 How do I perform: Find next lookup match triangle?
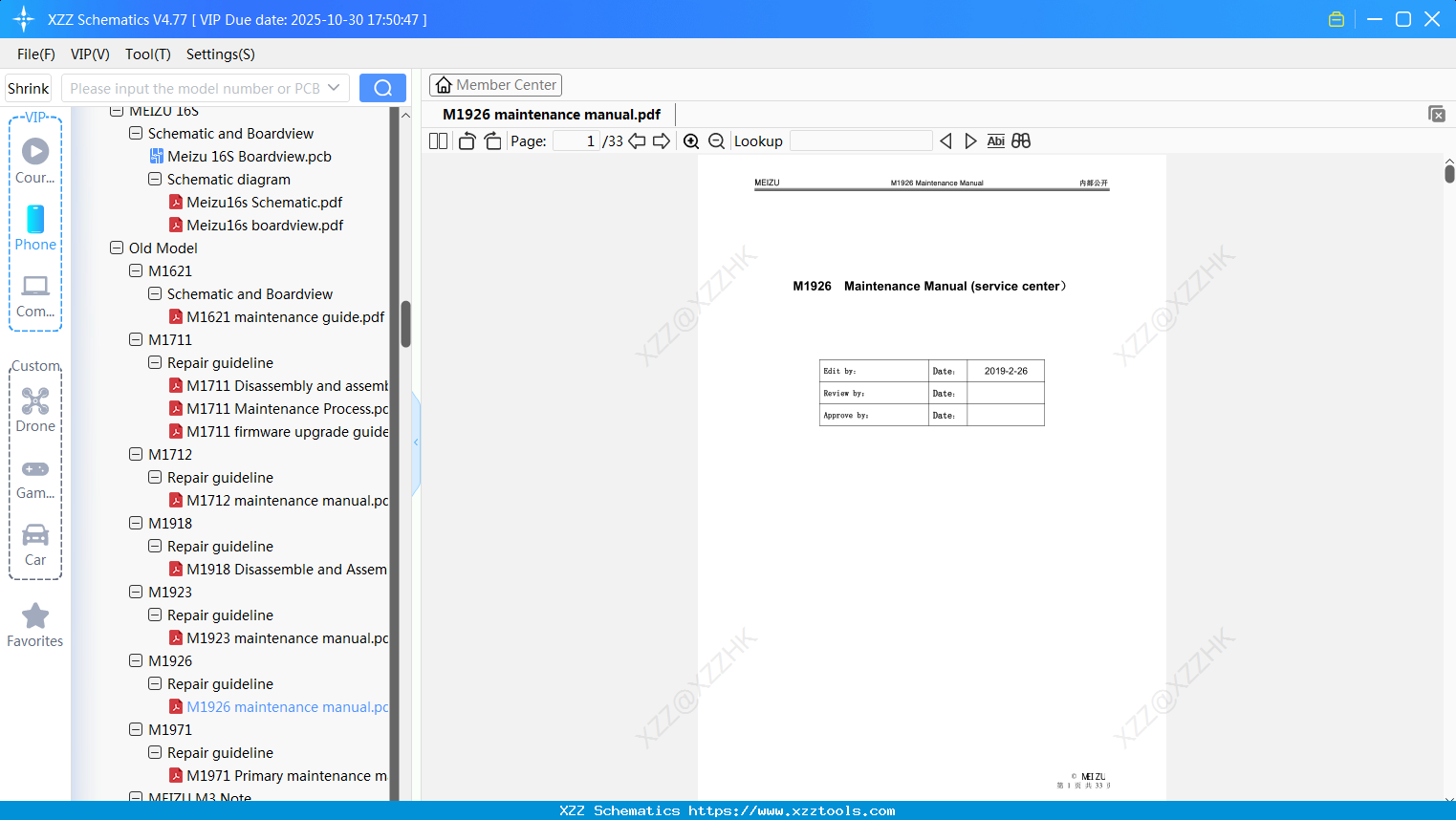[970, 141]
